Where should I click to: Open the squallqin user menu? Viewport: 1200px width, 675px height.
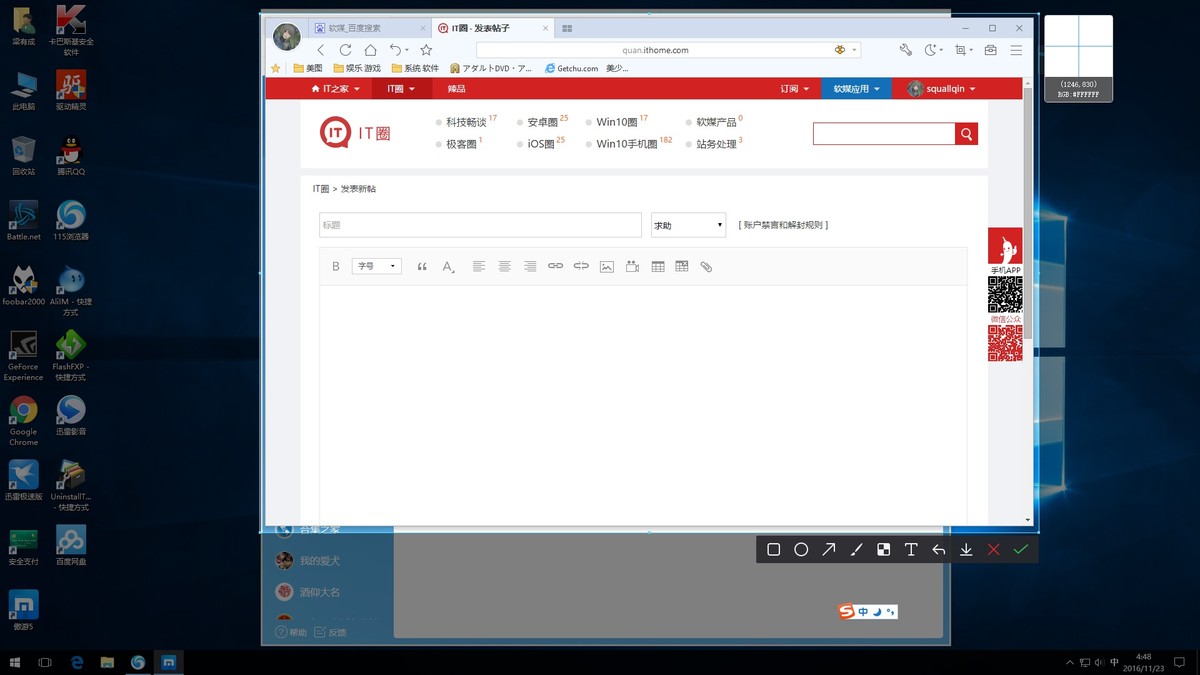(x=942, y=89)
